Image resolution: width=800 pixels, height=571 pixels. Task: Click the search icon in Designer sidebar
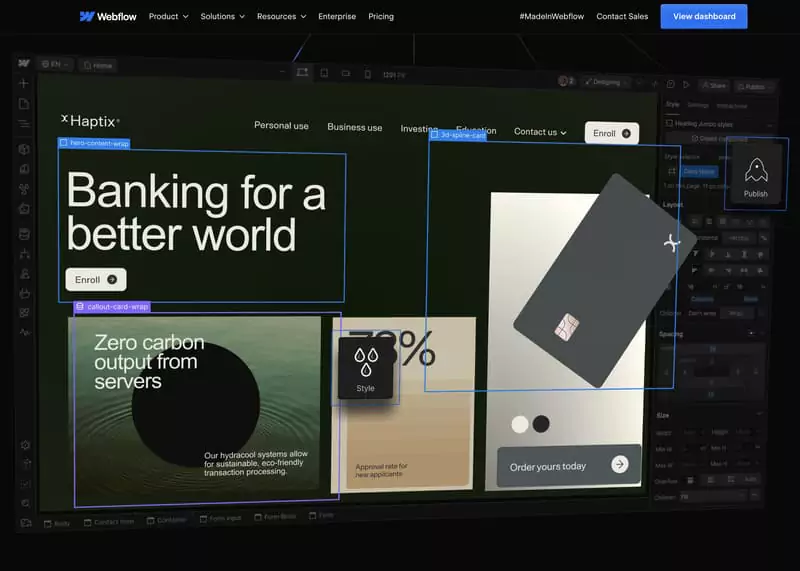pyautogui.click(x=26, y=504)
